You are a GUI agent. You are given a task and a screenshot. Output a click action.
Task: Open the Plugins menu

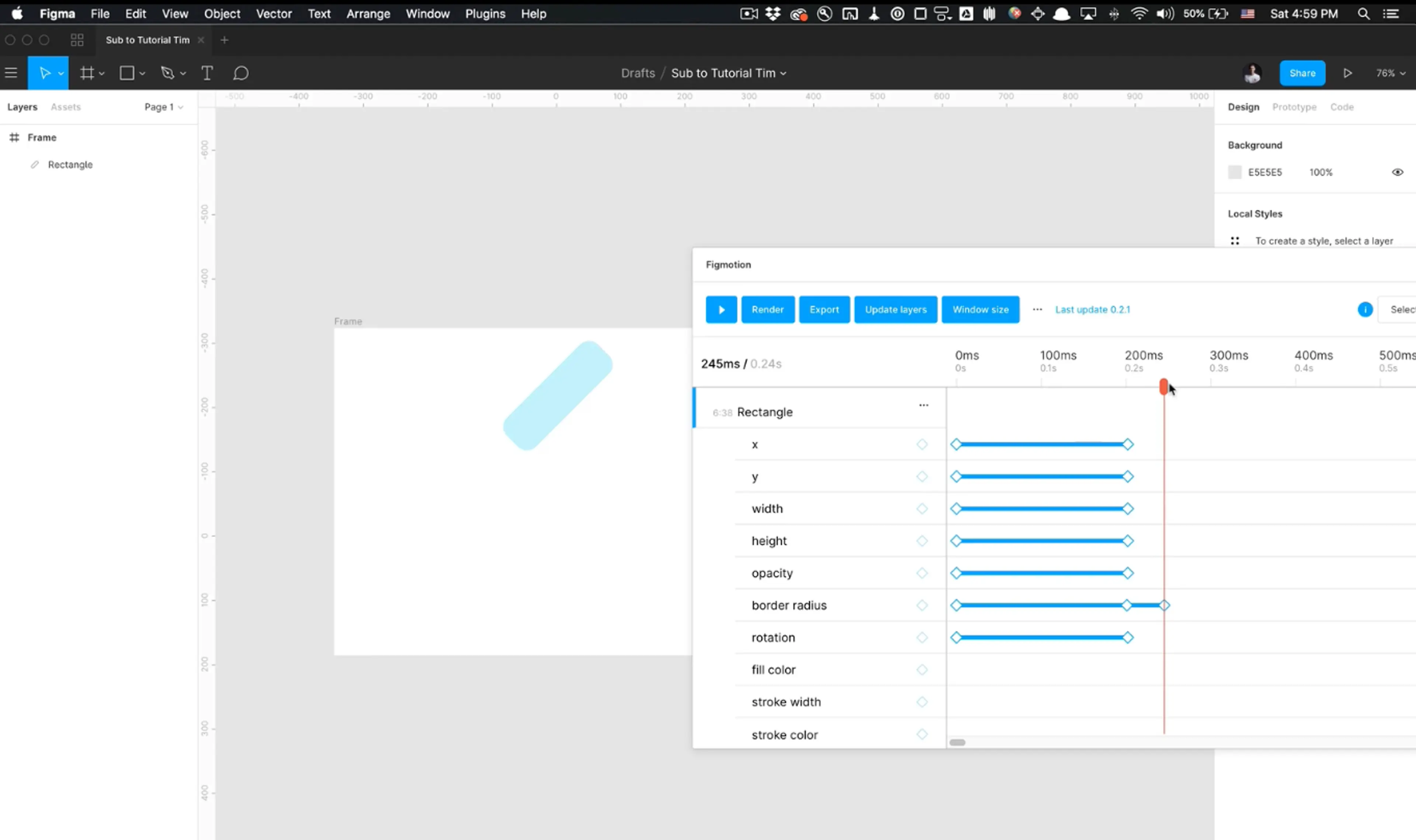click(485, 14)
